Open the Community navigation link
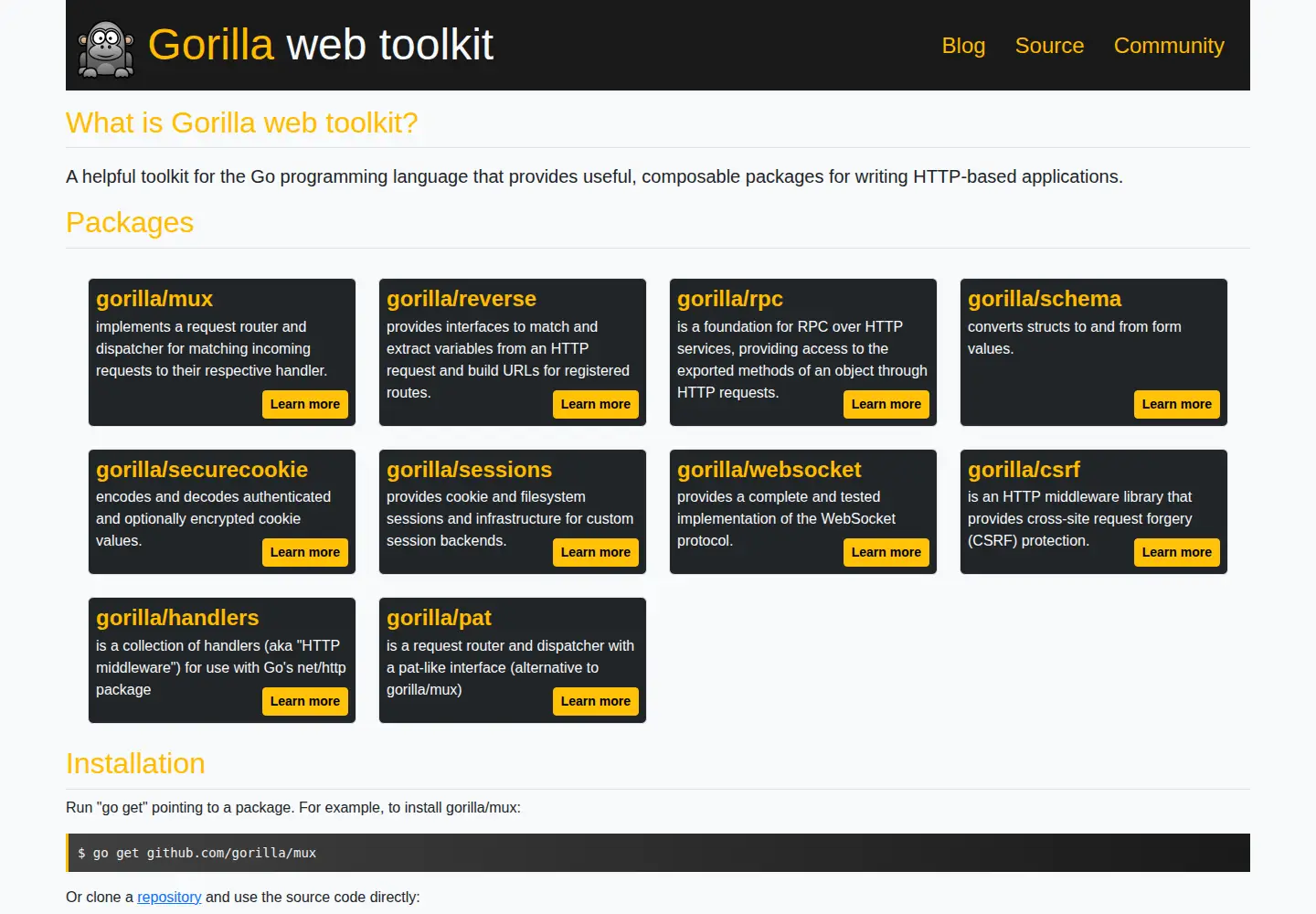Viewport: 1316px width, 914px height. 1169,46
